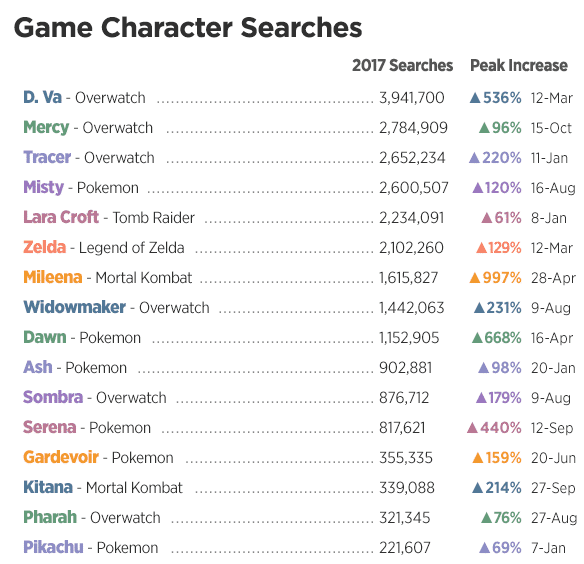Image resolution: width=584 pixels, height=564 pixels.
Task: Click the Zelda character name
Action: coord(45,247)
